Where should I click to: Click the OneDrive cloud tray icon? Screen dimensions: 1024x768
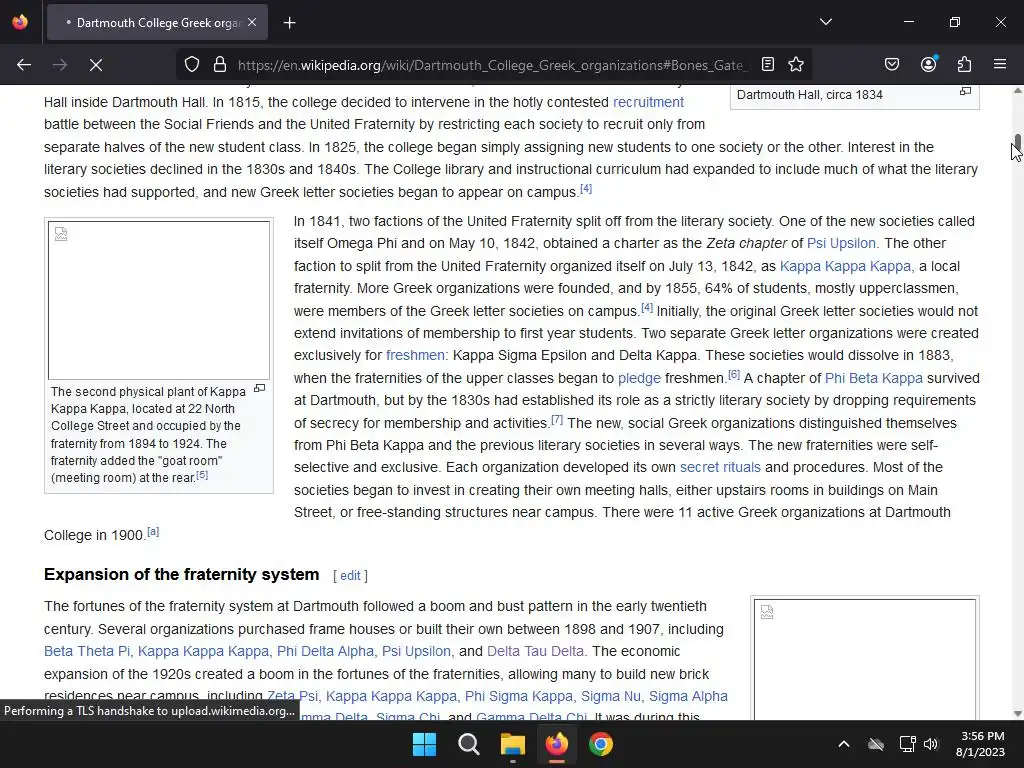pos(876,744)
